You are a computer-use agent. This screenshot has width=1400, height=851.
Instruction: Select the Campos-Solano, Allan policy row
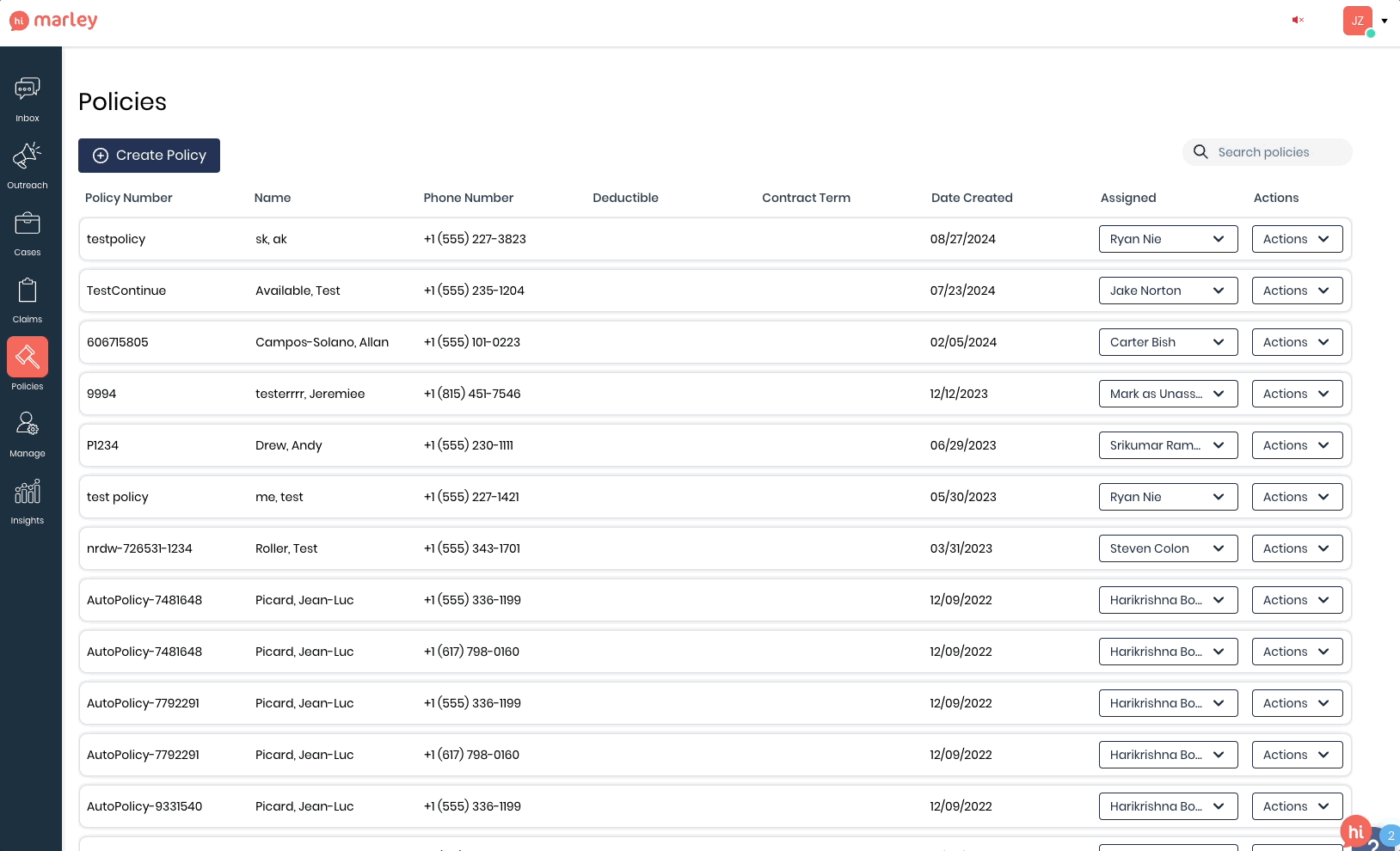(x=322, y=342)
